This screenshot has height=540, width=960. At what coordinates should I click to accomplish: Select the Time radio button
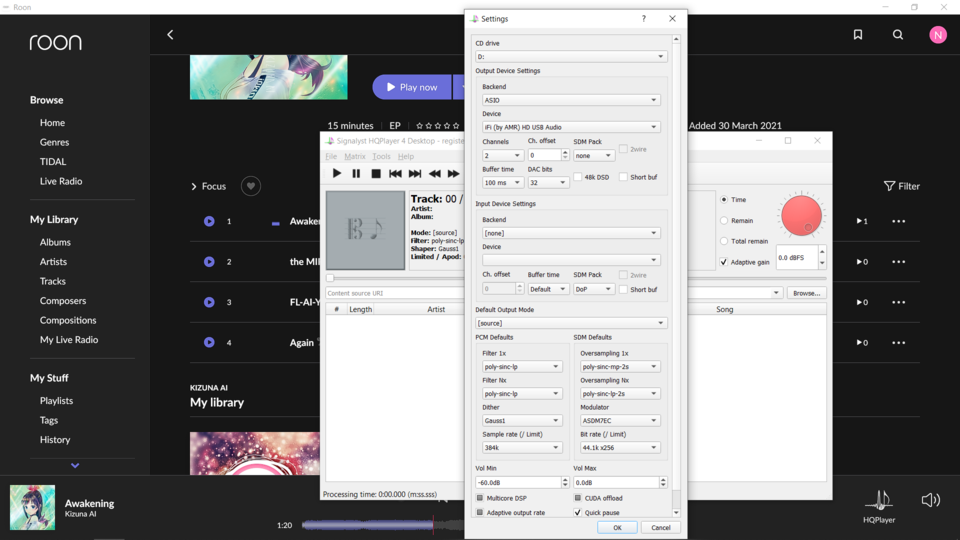724,200
